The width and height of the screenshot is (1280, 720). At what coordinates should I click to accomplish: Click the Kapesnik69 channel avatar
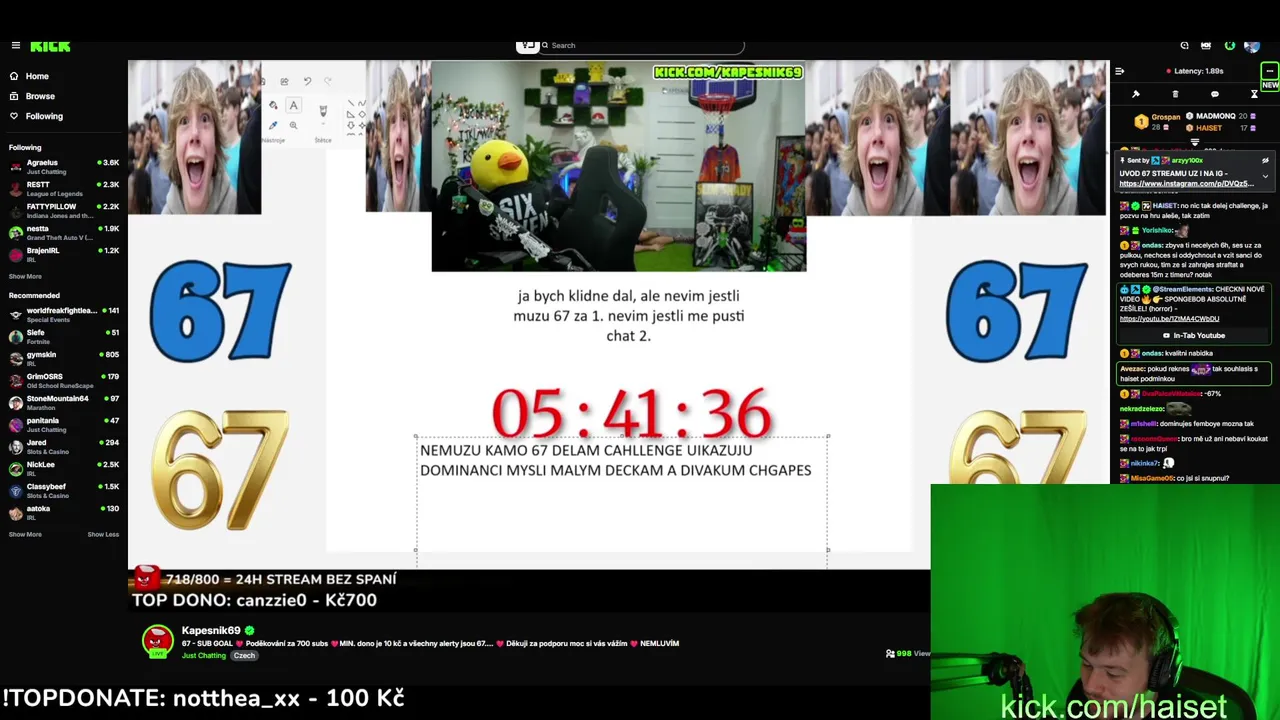157,641
